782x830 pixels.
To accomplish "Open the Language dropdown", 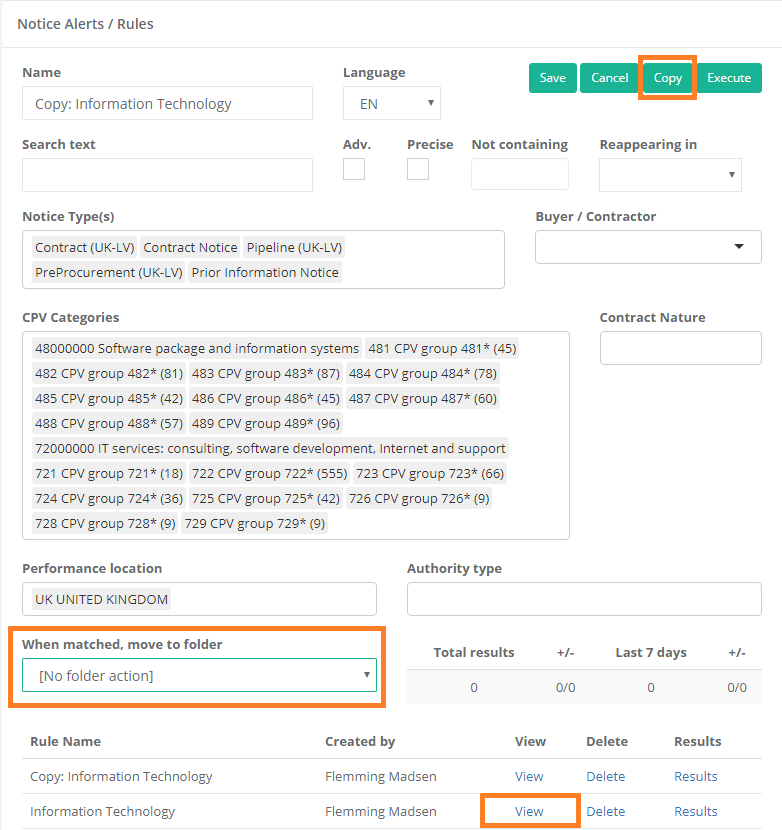I will click(391, 103).
